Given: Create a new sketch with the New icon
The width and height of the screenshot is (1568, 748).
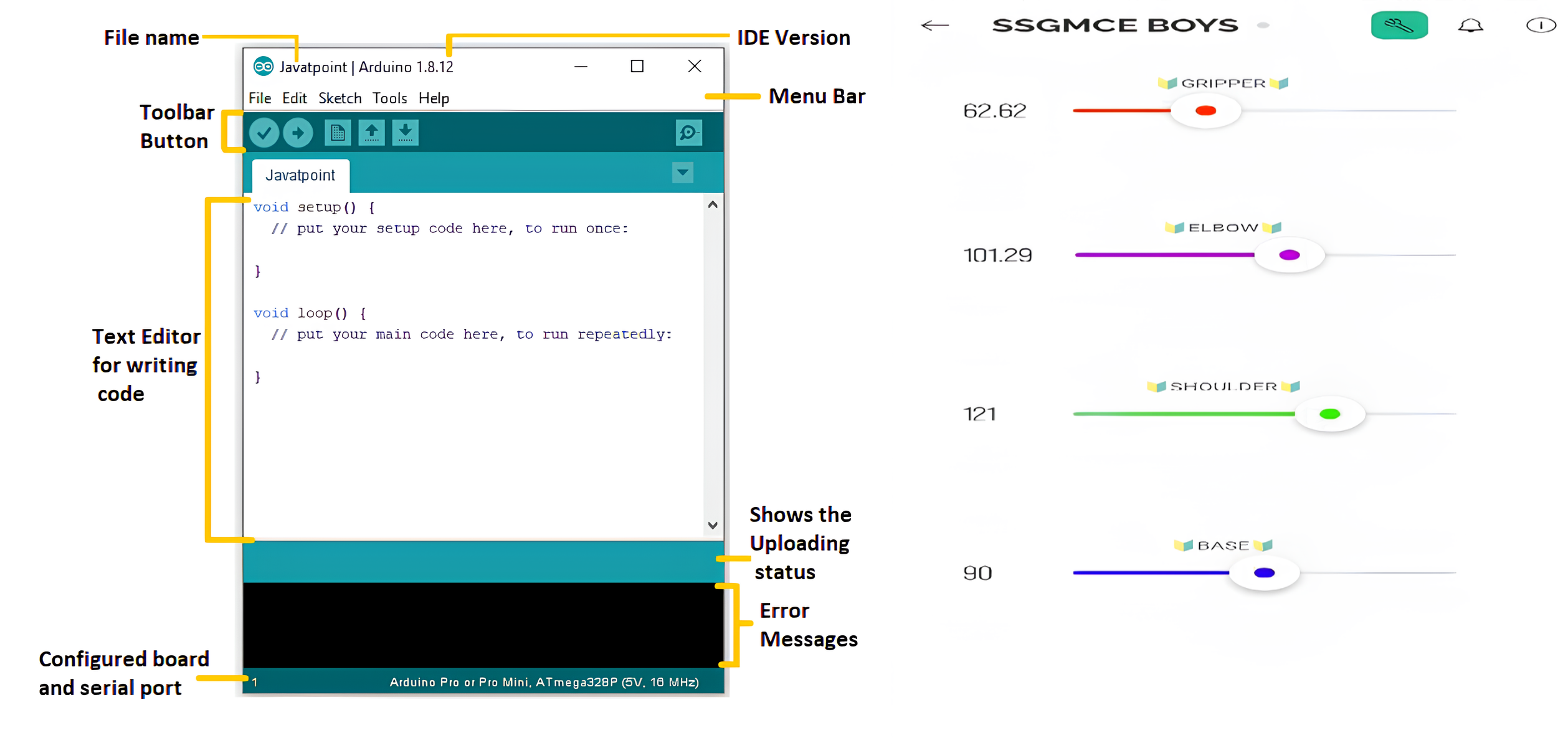Looking at the screenshot, I should (338, 133).
